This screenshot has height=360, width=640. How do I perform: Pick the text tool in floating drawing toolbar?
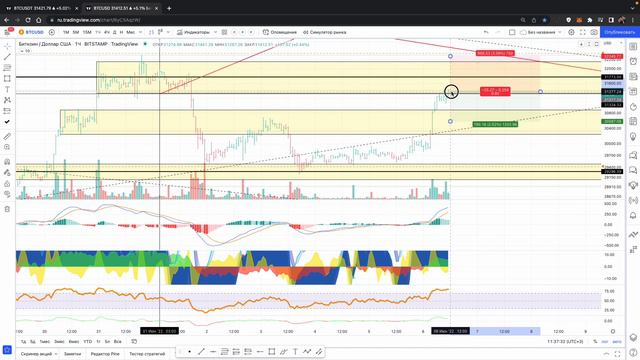click(295, 351)
